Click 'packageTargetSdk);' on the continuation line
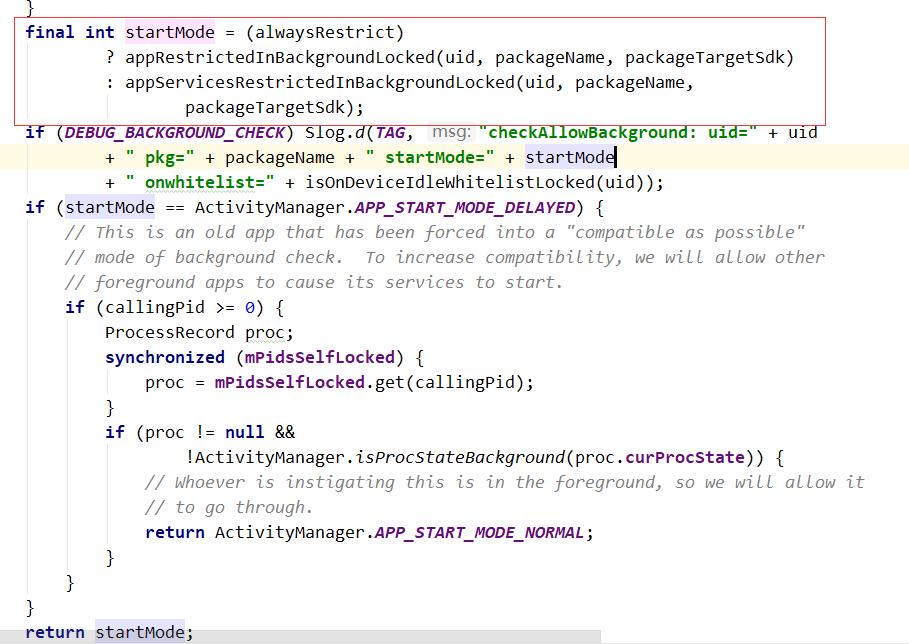This screenshot has width=909, height=644. [274, 108]
